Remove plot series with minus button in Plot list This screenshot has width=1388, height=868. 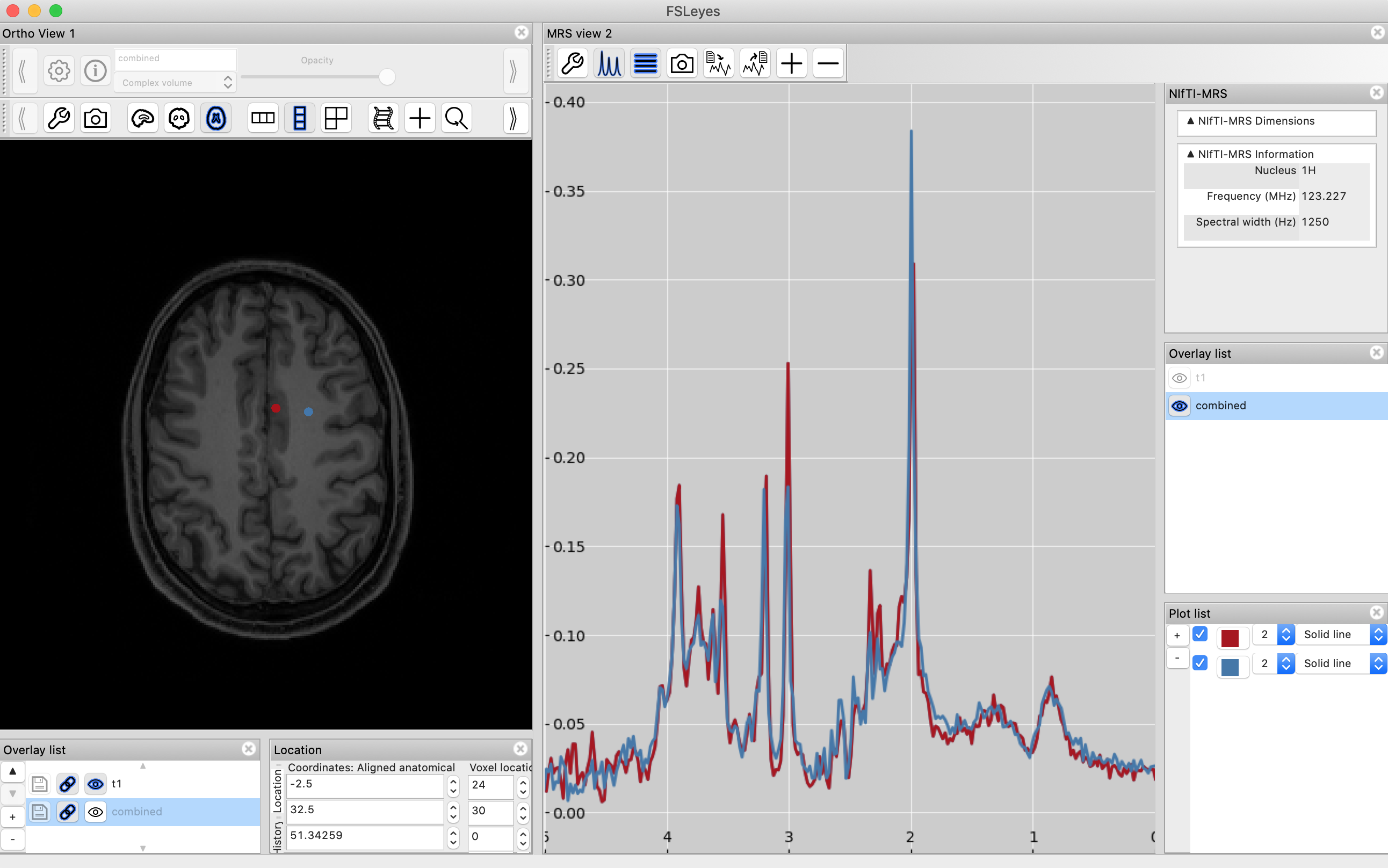(1177, 658)
